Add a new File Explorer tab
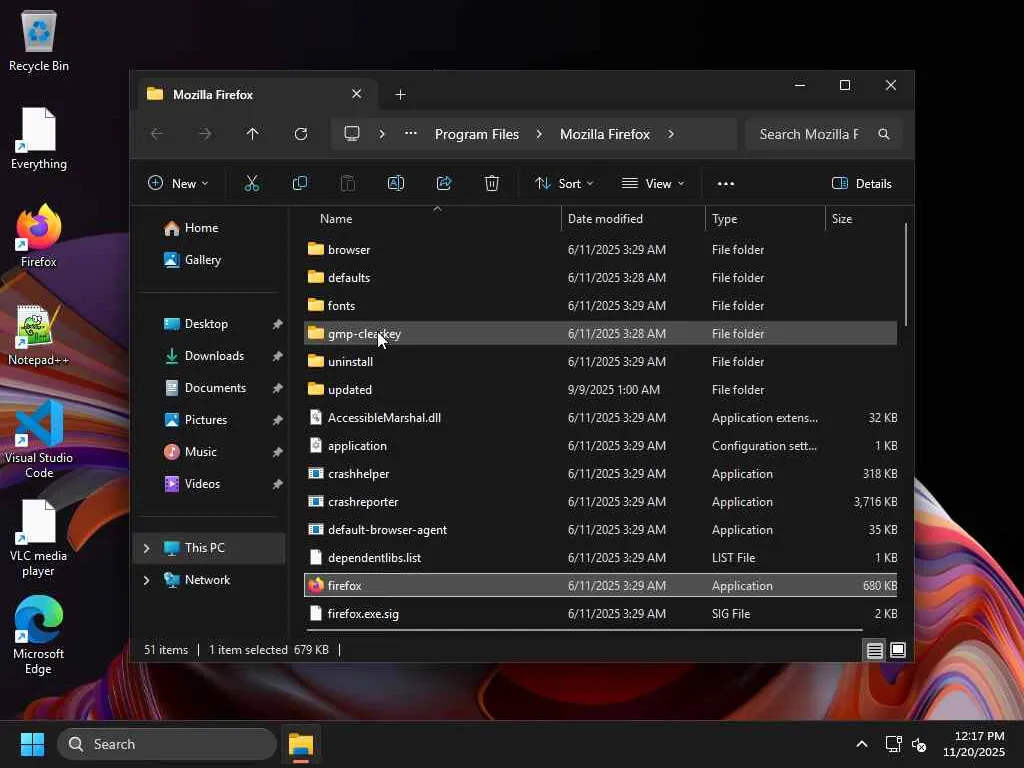Viewport: 1024px width, 768px height. click(400, 95)
